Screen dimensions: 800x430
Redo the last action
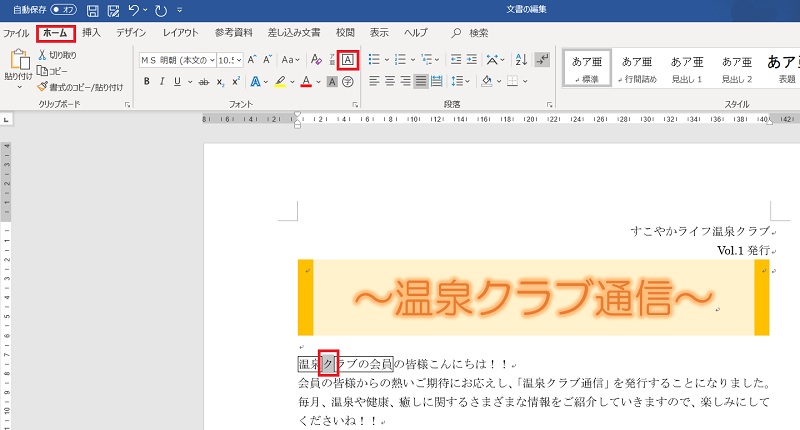[161, 10]
